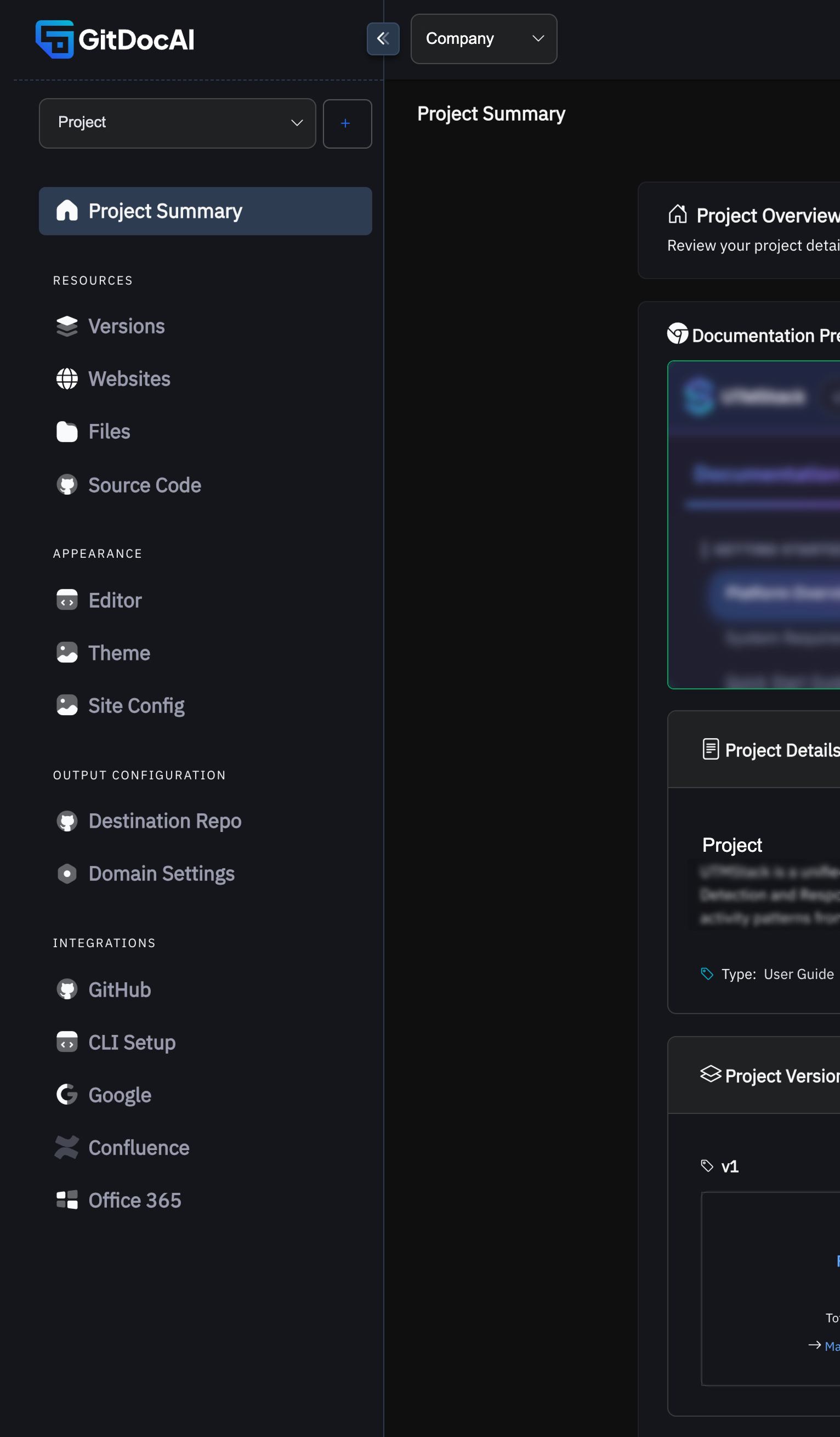Click the Confluence integration icon
Viewport: 840px width, 1437px height.
click(x=67, y=1147)
